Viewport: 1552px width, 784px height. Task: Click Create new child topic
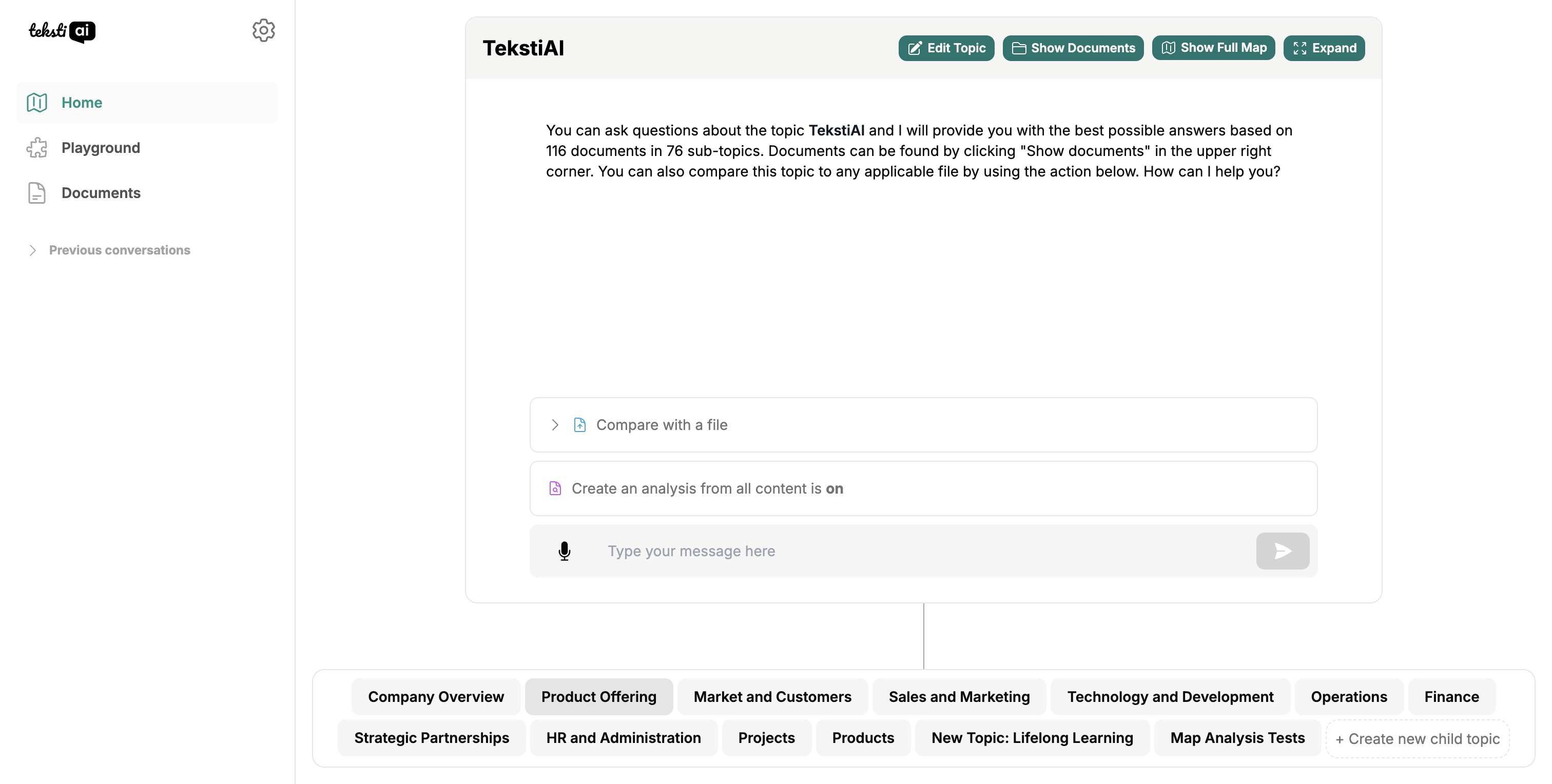[1417, 739]
